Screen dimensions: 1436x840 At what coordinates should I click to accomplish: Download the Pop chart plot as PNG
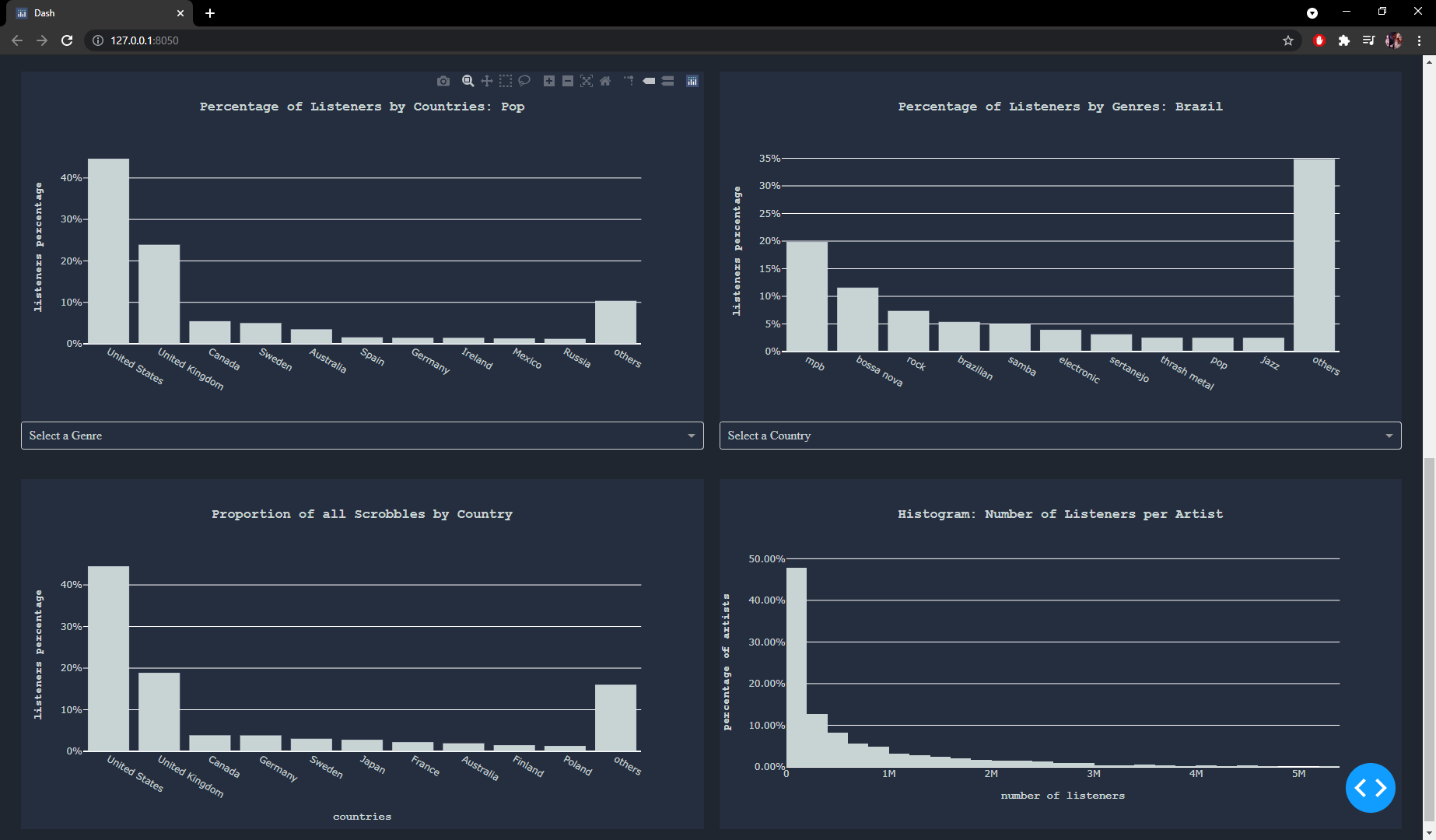[443, 81]
